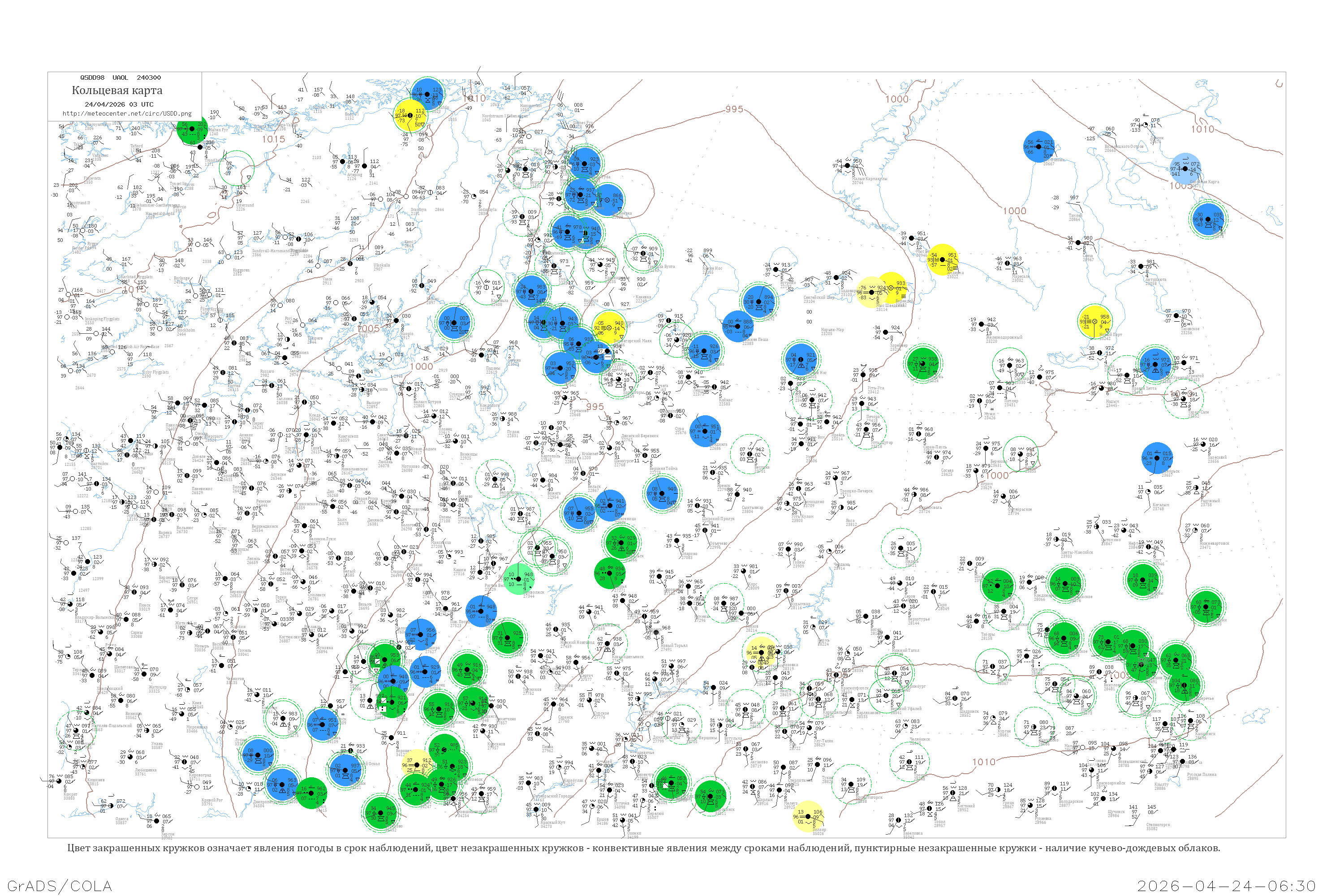Click the yellow weather circle at Амдерма
Image resolution: width=1344 pixels, height=896 pixels.
tap(942, 259)
